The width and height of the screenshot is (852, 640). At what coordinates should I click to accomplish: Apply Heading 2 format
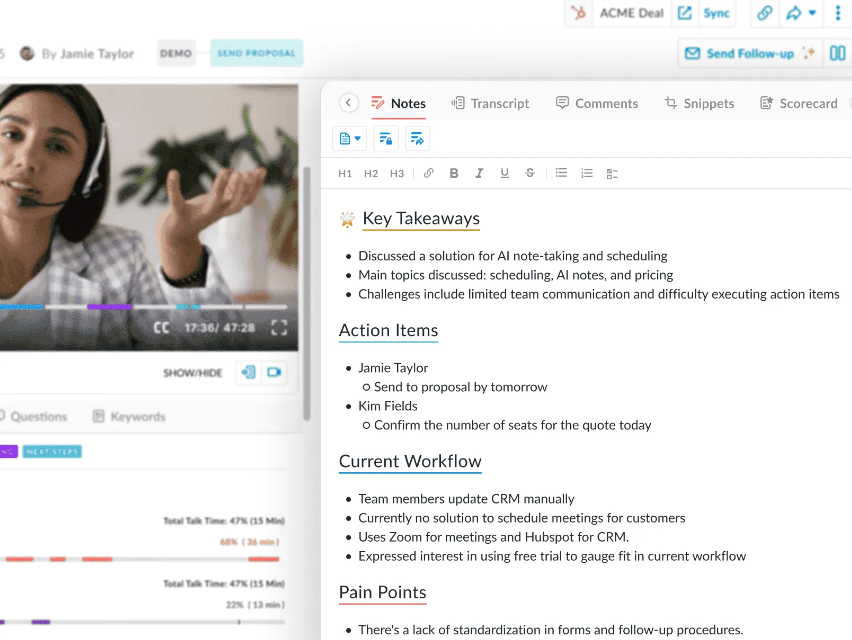point(371,173)
